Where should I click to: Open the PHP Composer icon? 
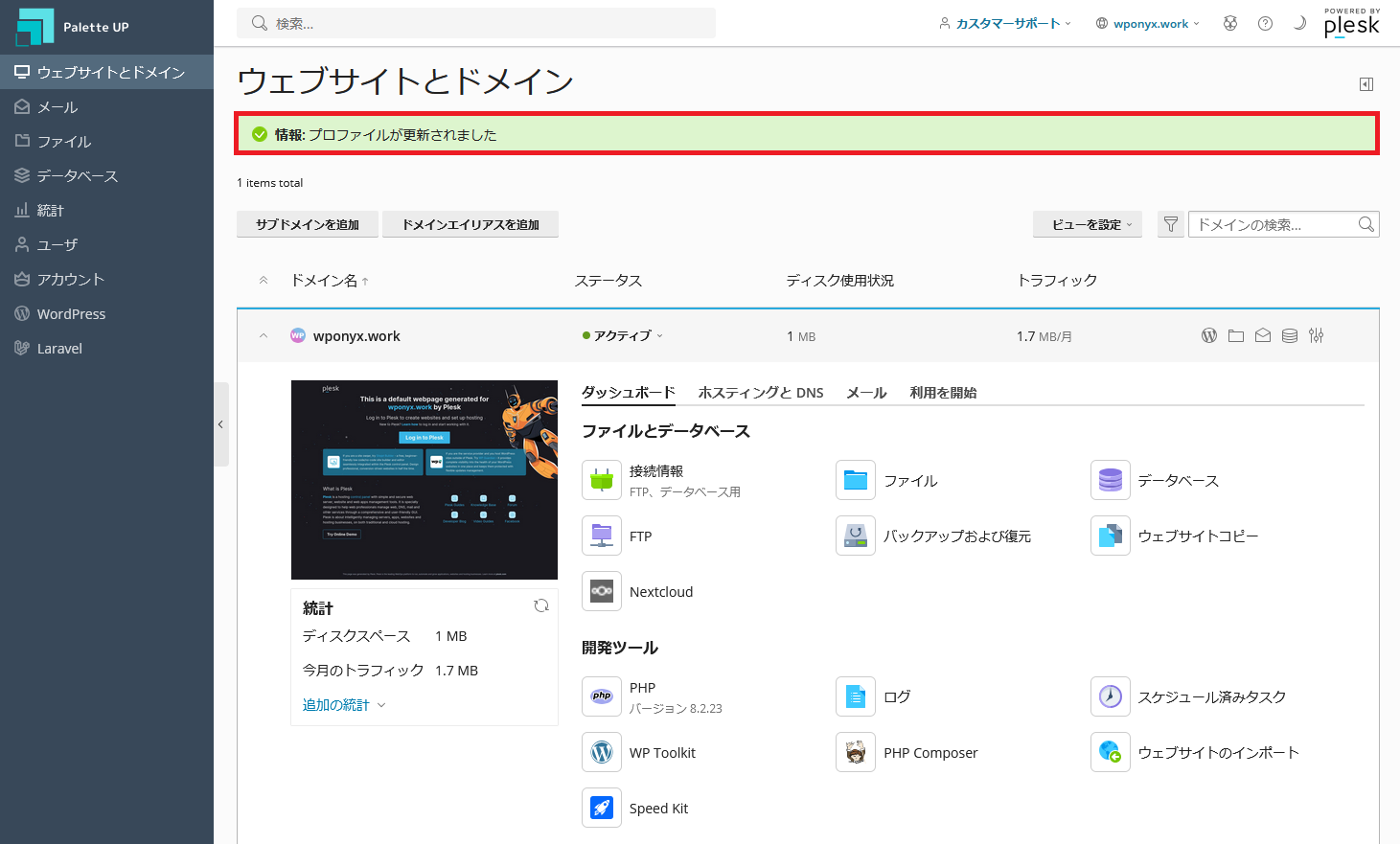pyautogui.click(x=856, y=752)
